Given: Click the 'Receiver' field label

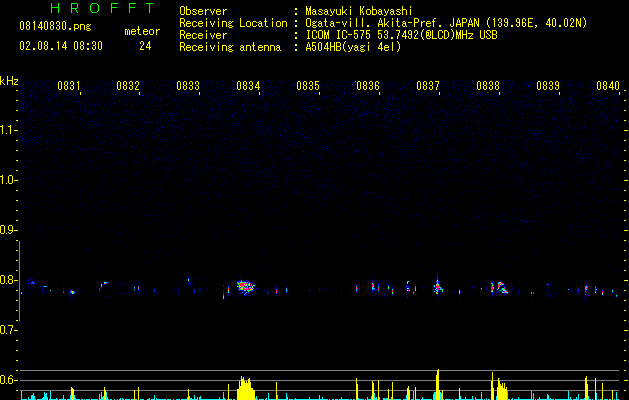Looking at the screenshot, I should [x=203, y=35].
